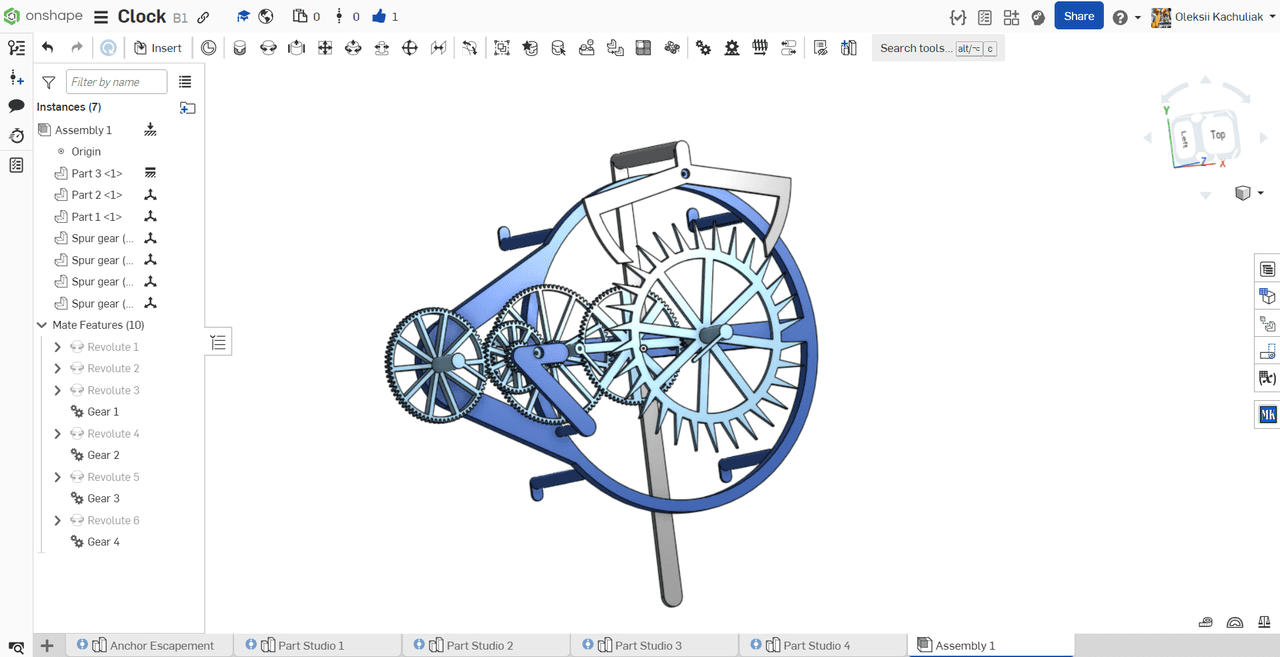Switch to the Anchor Escapement tab
The height and width of the screenshot is (657, 1280).
tap(152, 646)
